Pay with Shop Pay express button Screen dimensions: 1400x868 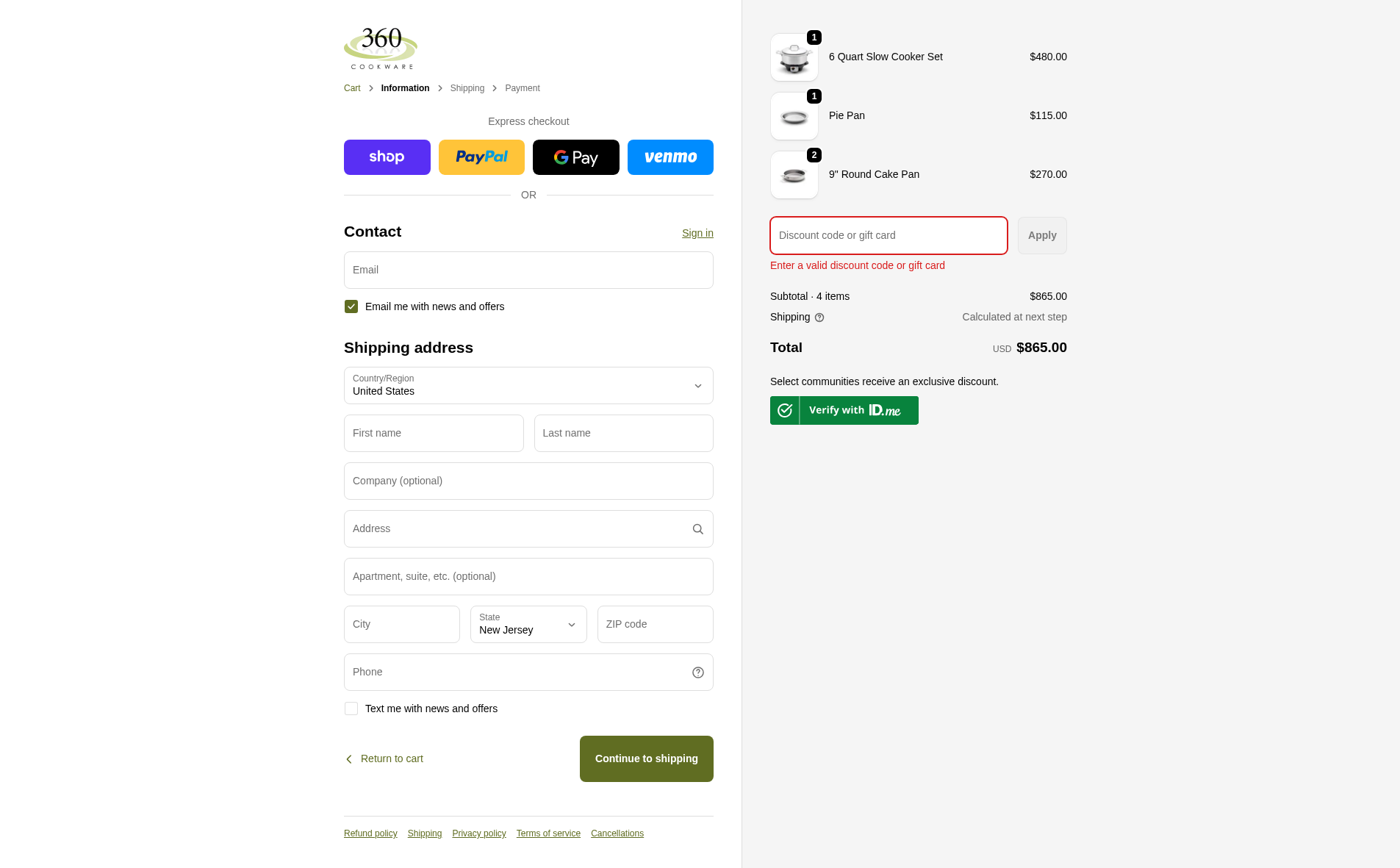point(387,157)
